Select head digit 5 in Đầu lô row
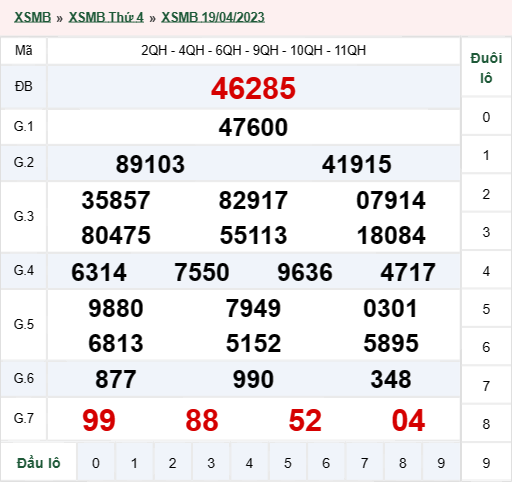512x482 pixels. (288, 463)
